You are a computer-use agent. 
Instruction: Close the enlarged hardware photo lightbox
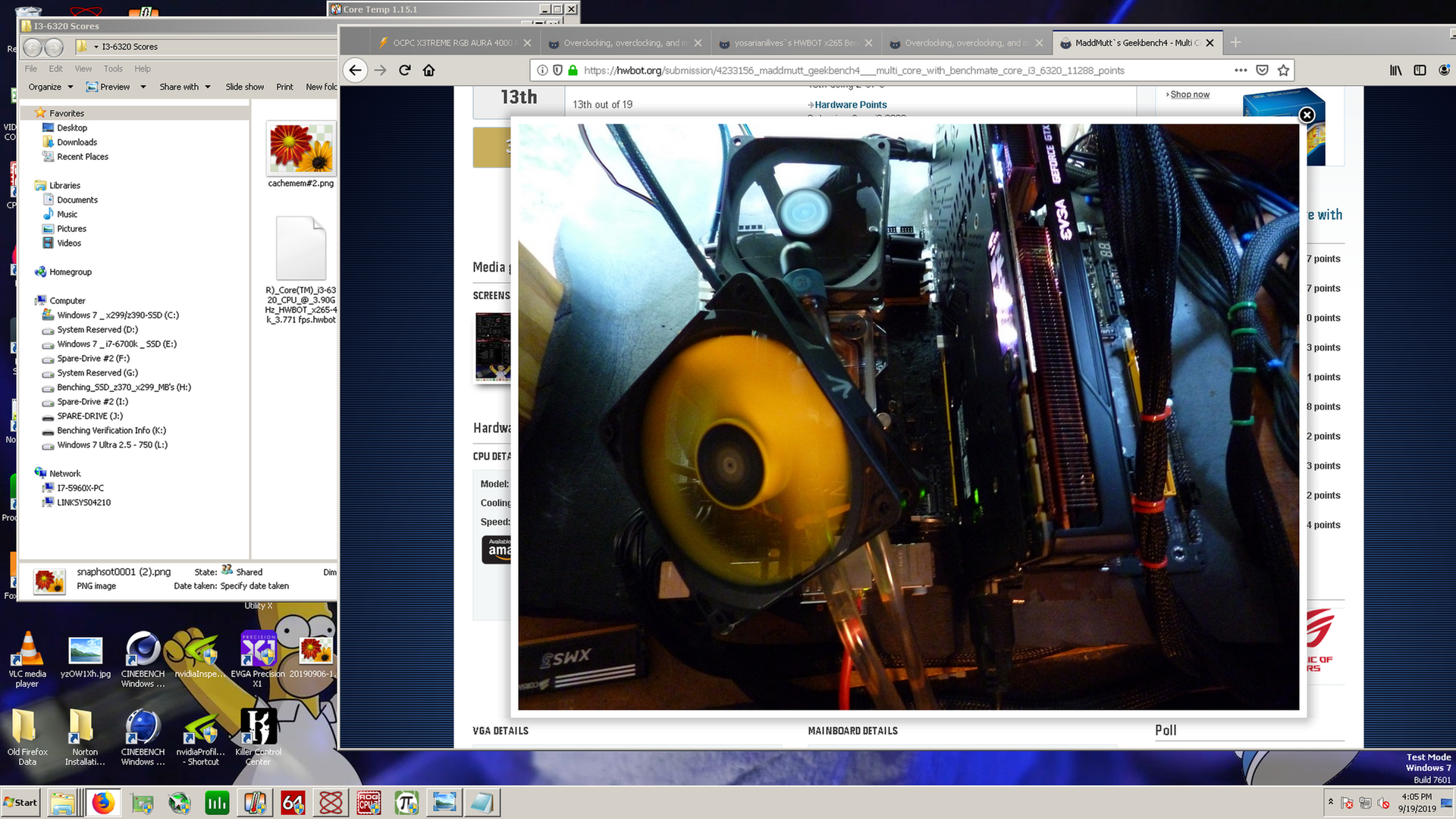click(1307, 115)
